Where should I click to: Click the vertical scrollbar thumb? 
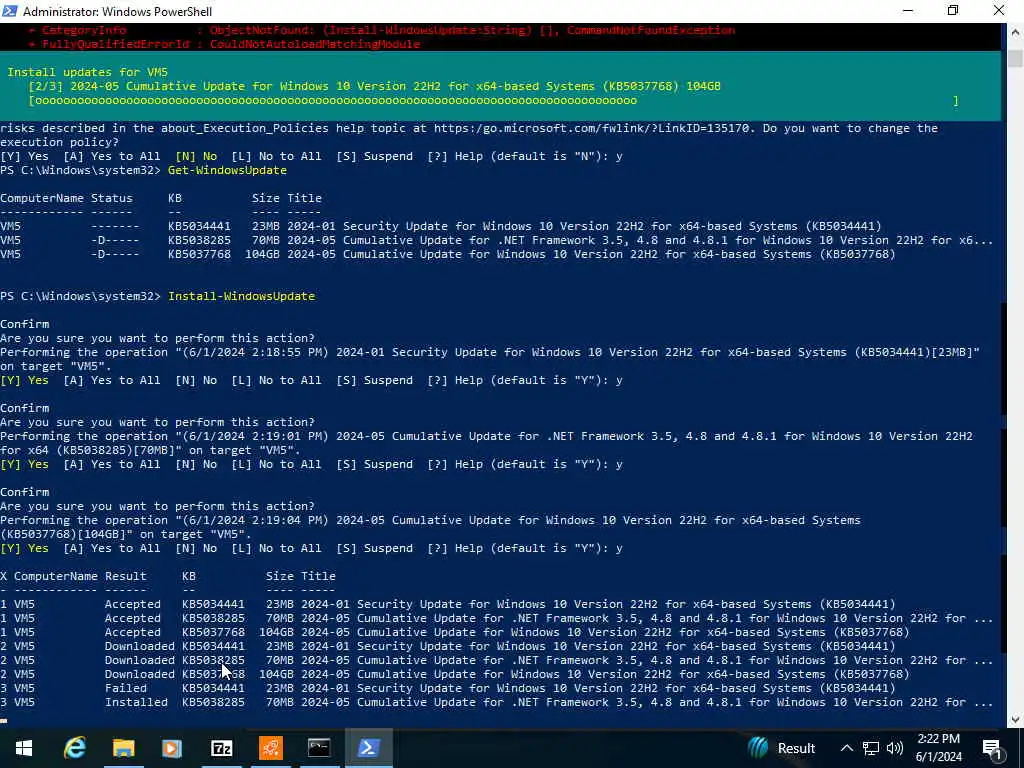coord(1015,57)
